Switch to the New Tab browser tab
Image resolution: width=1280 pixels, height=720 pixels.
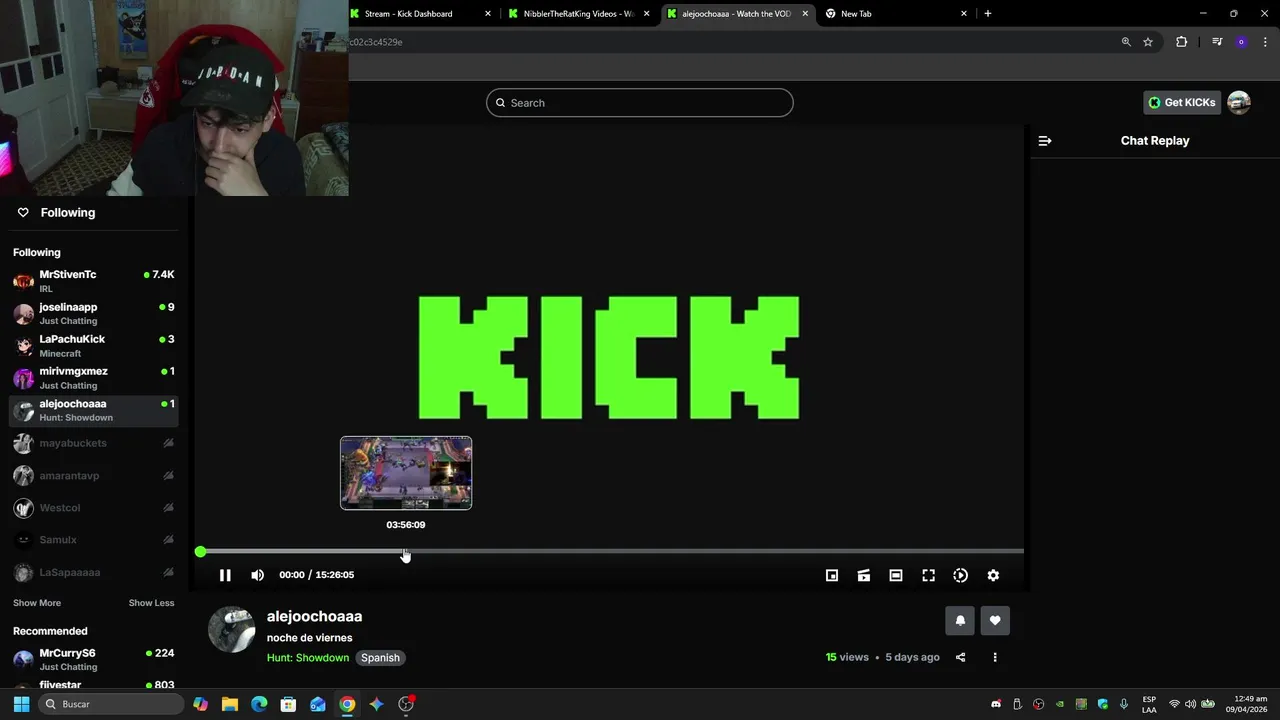pos(896,14)
